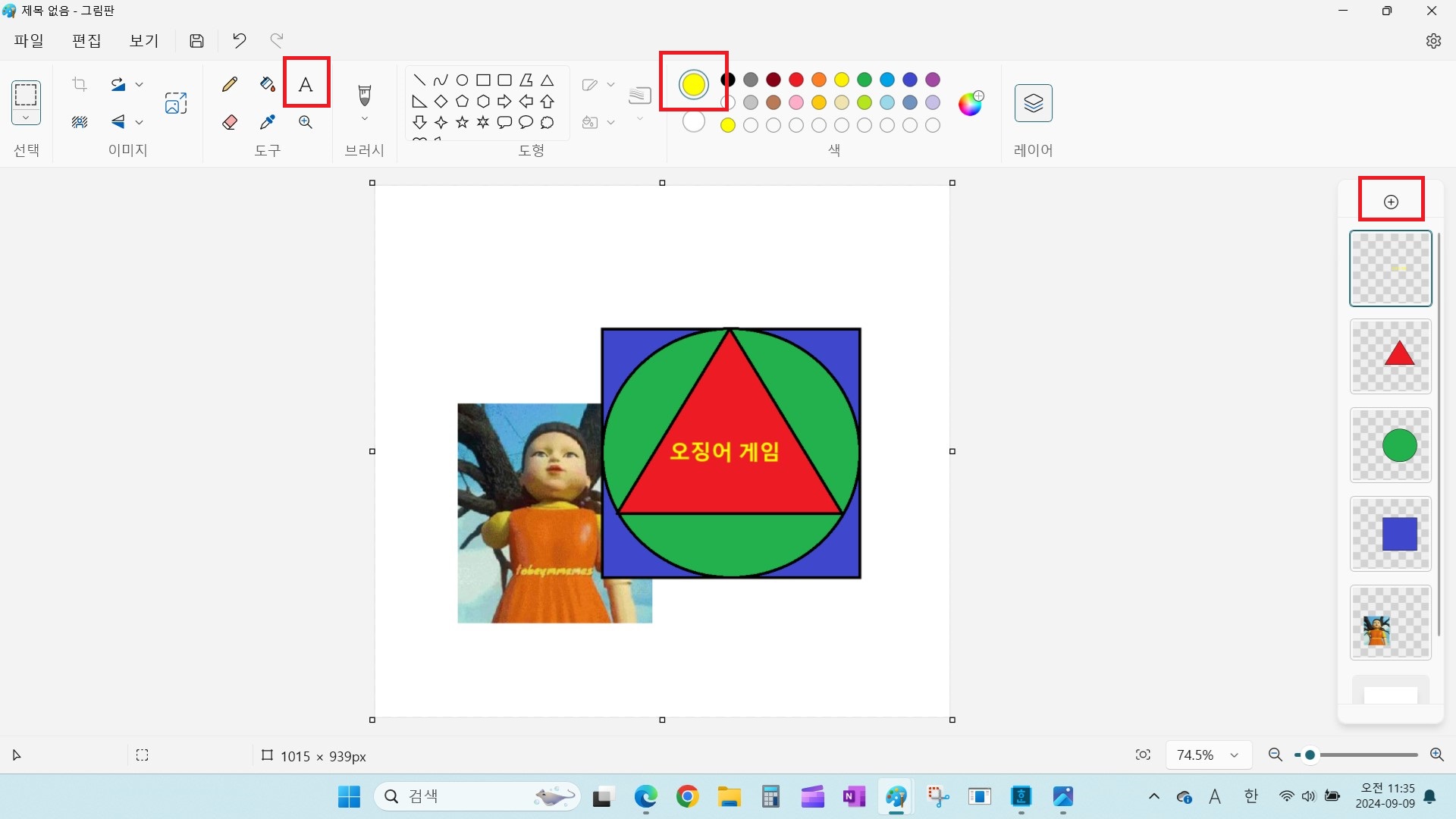Open Chrome from the taskbar
Screen dimensions: 1456x819
click(x=687, y=796)
